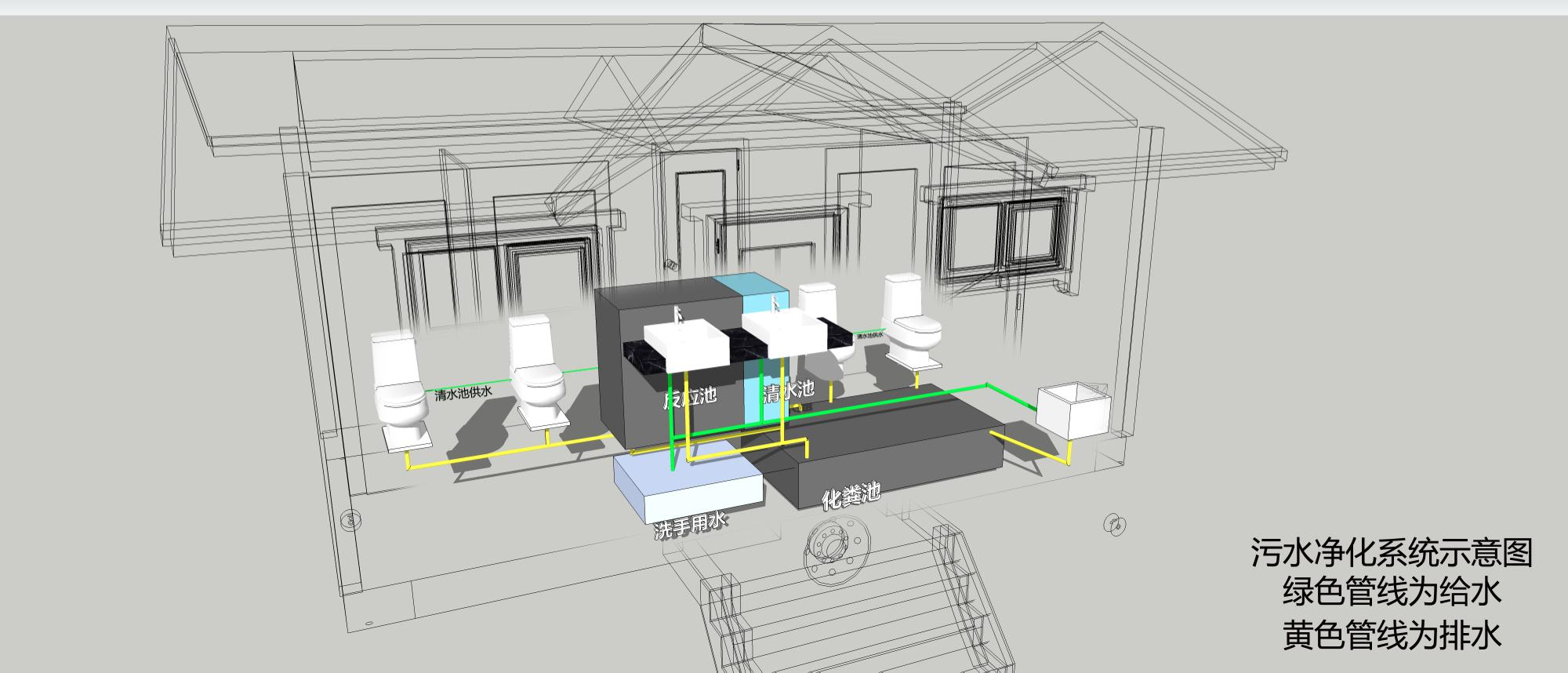Click the 黄色管线为排水 legend text

1391,635
